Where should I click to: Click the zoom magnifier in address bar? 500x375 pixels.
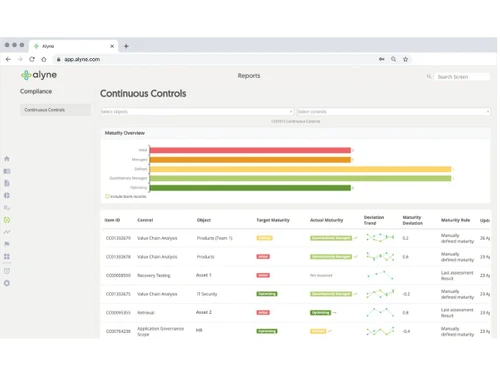394,59
